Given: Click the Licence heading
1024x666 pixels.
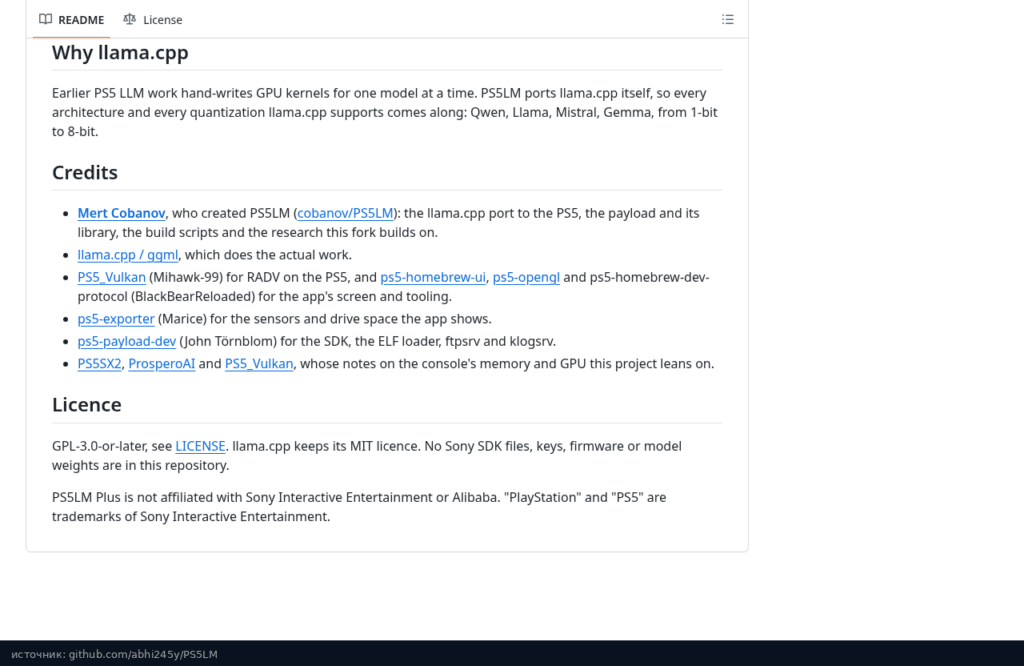Looking at the screenshot, I should (x=87, y=405).
